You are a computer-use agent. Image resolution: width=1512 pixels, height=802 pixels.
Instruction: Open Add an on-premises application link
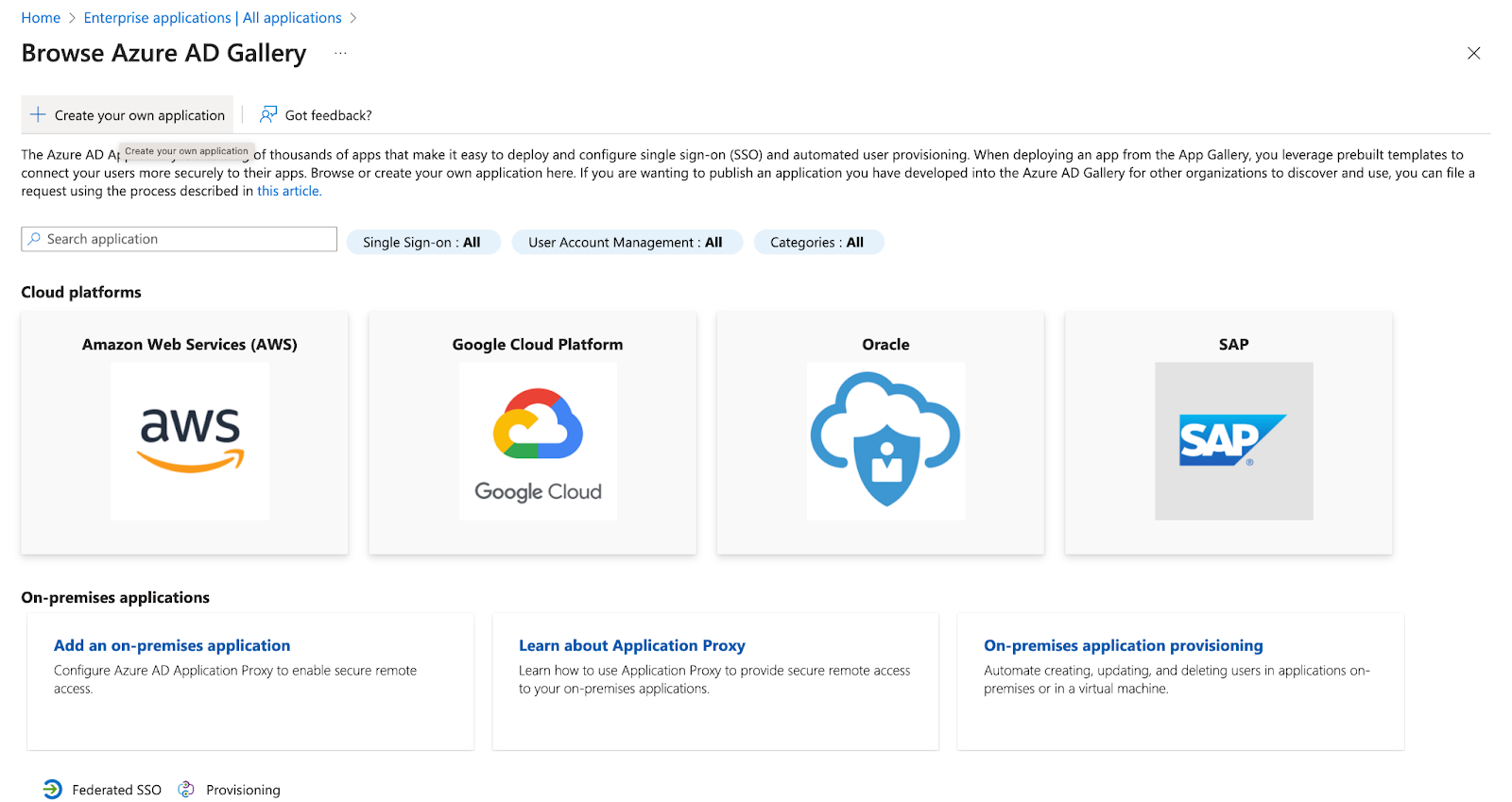pyautogui.click(x=172, y=645)
